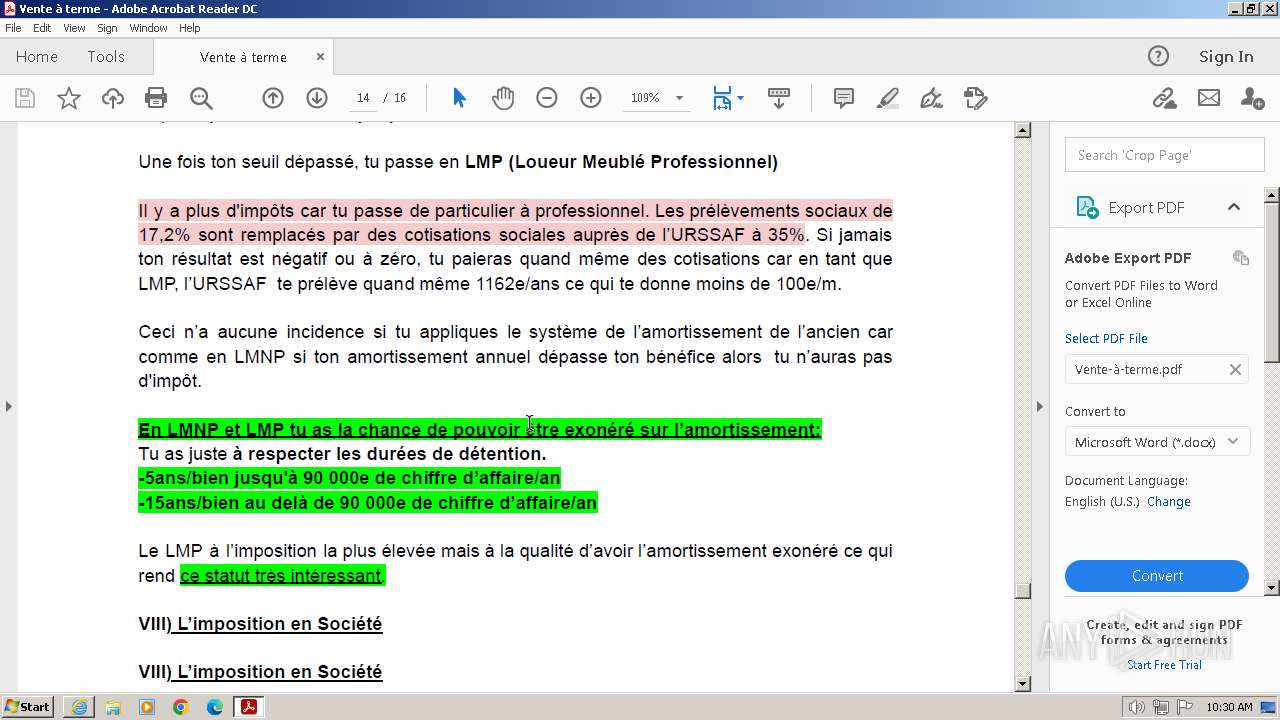Expand the left navigation pane arrow

[x=9, y=406]
